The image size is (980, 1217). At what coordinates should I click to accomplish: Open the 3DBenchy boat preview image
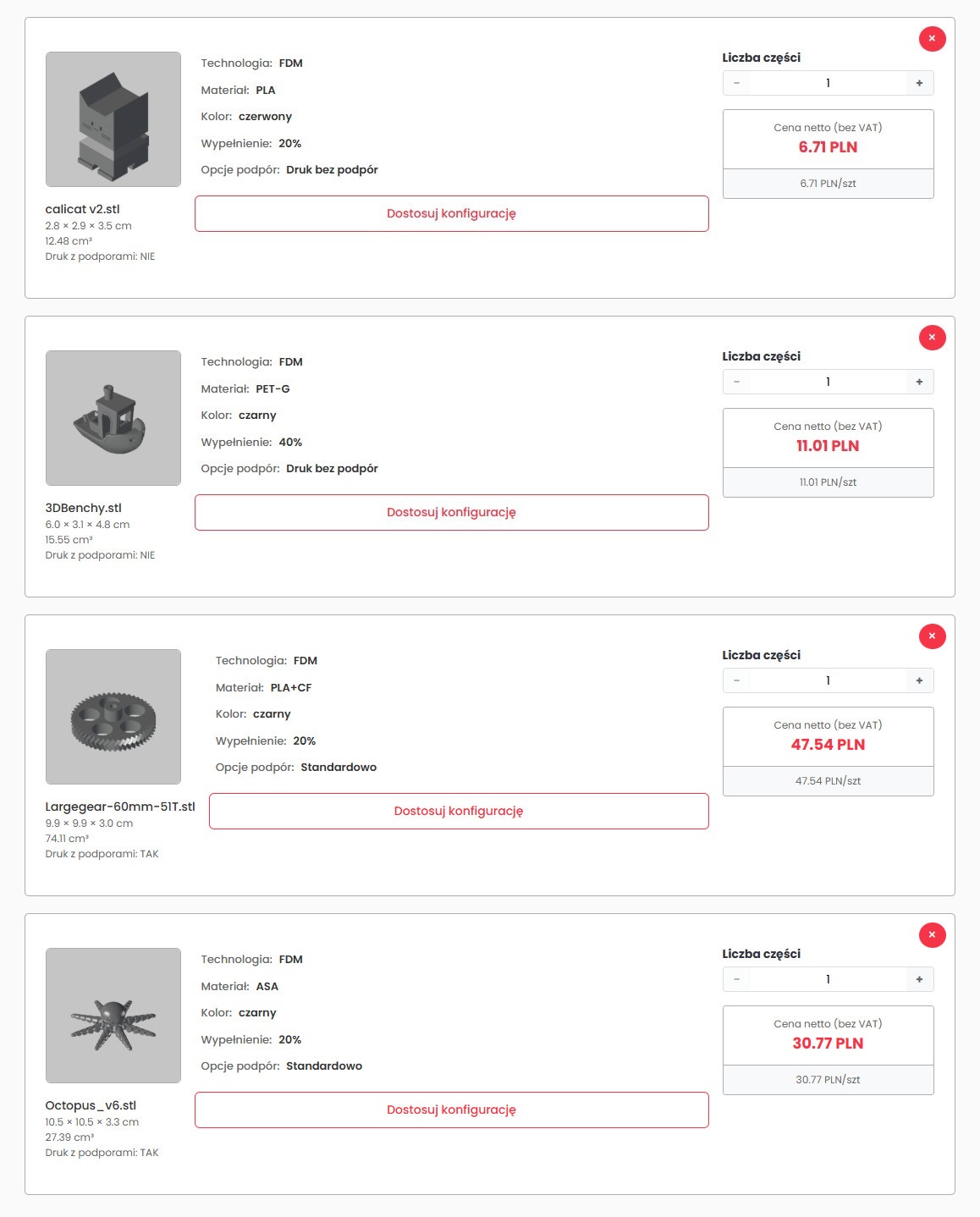pyautogui.click(x=113, y=418)
